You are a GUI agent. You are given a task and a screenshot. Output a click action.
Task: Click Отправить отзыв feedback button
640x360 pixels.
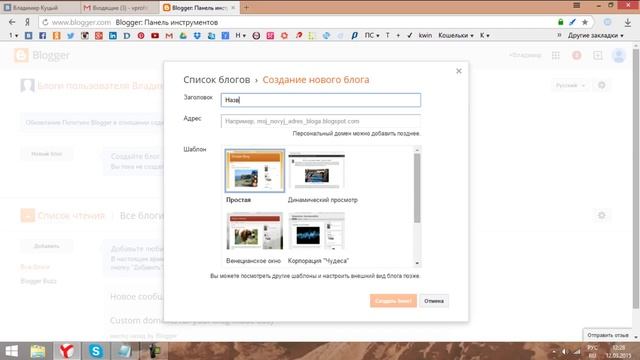point(608,335)
